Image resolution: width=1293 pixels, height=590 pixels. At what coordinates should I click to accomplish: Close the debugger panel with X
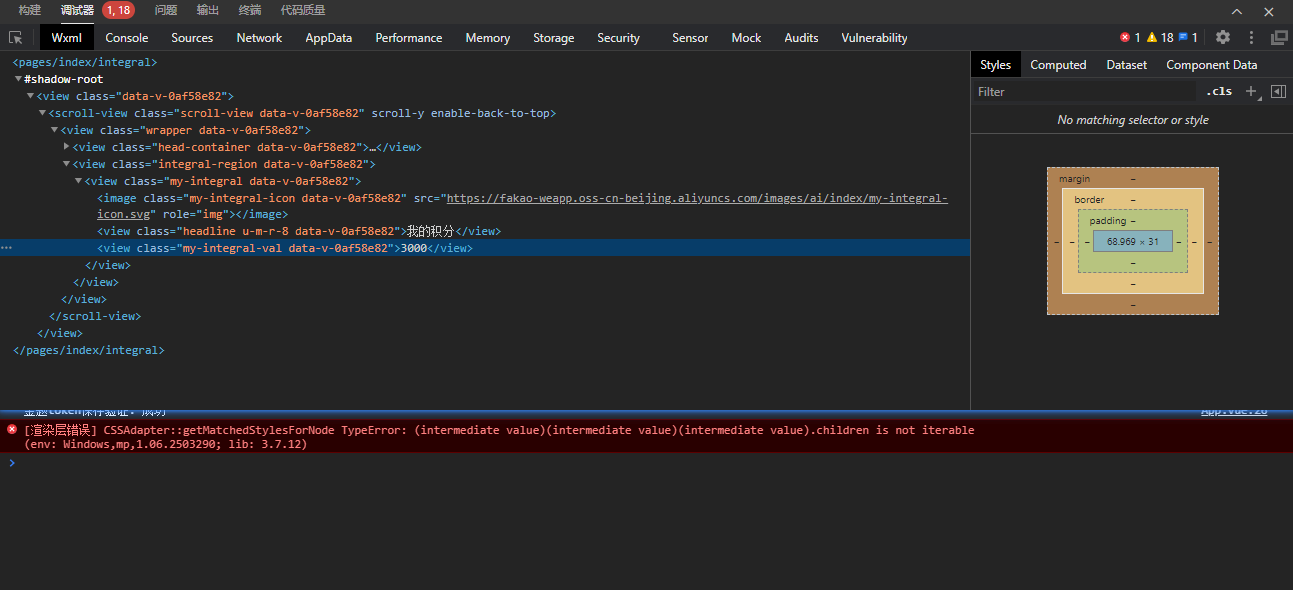[x=1269, y=11]
